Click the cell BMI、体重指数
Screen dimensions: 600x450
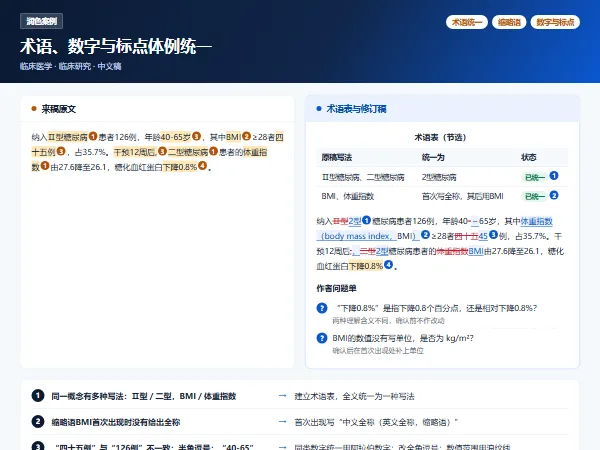(347, 196)
